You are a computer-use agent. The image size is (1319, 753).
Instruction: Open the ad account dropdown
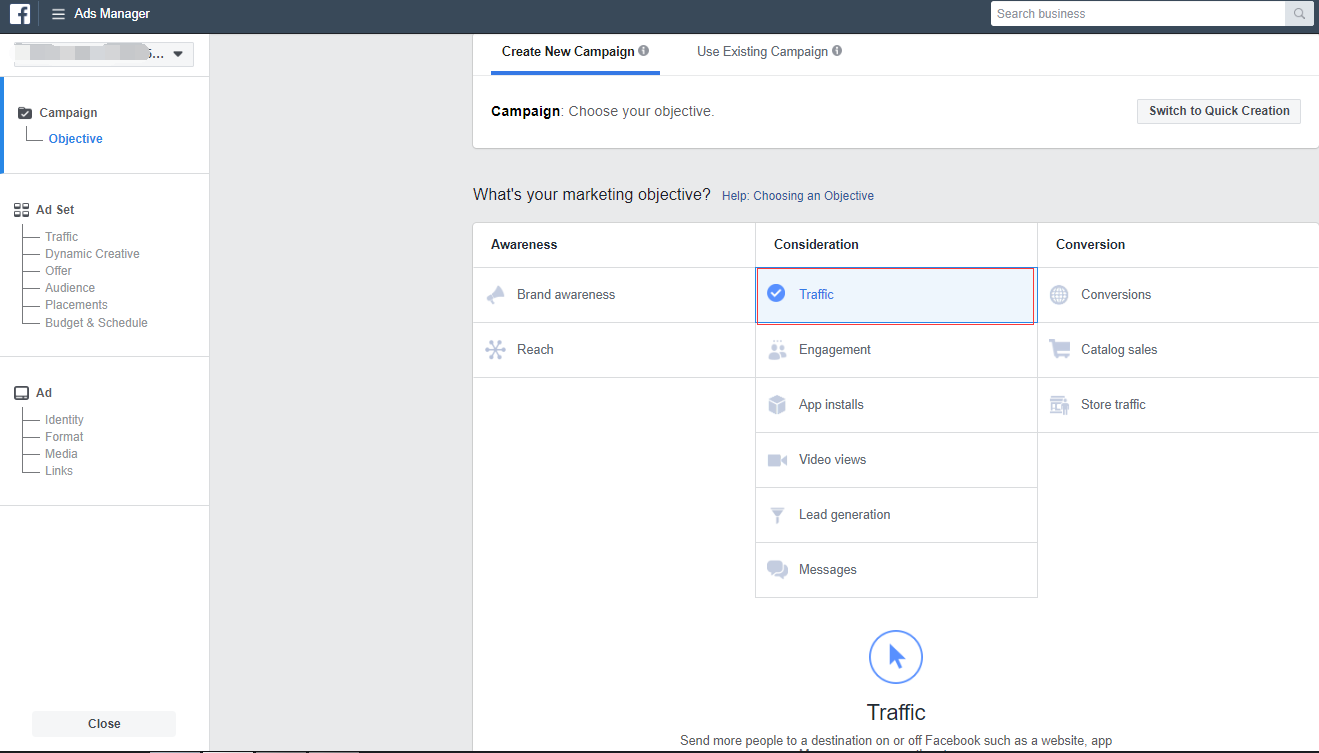click(x=104, y=54)
